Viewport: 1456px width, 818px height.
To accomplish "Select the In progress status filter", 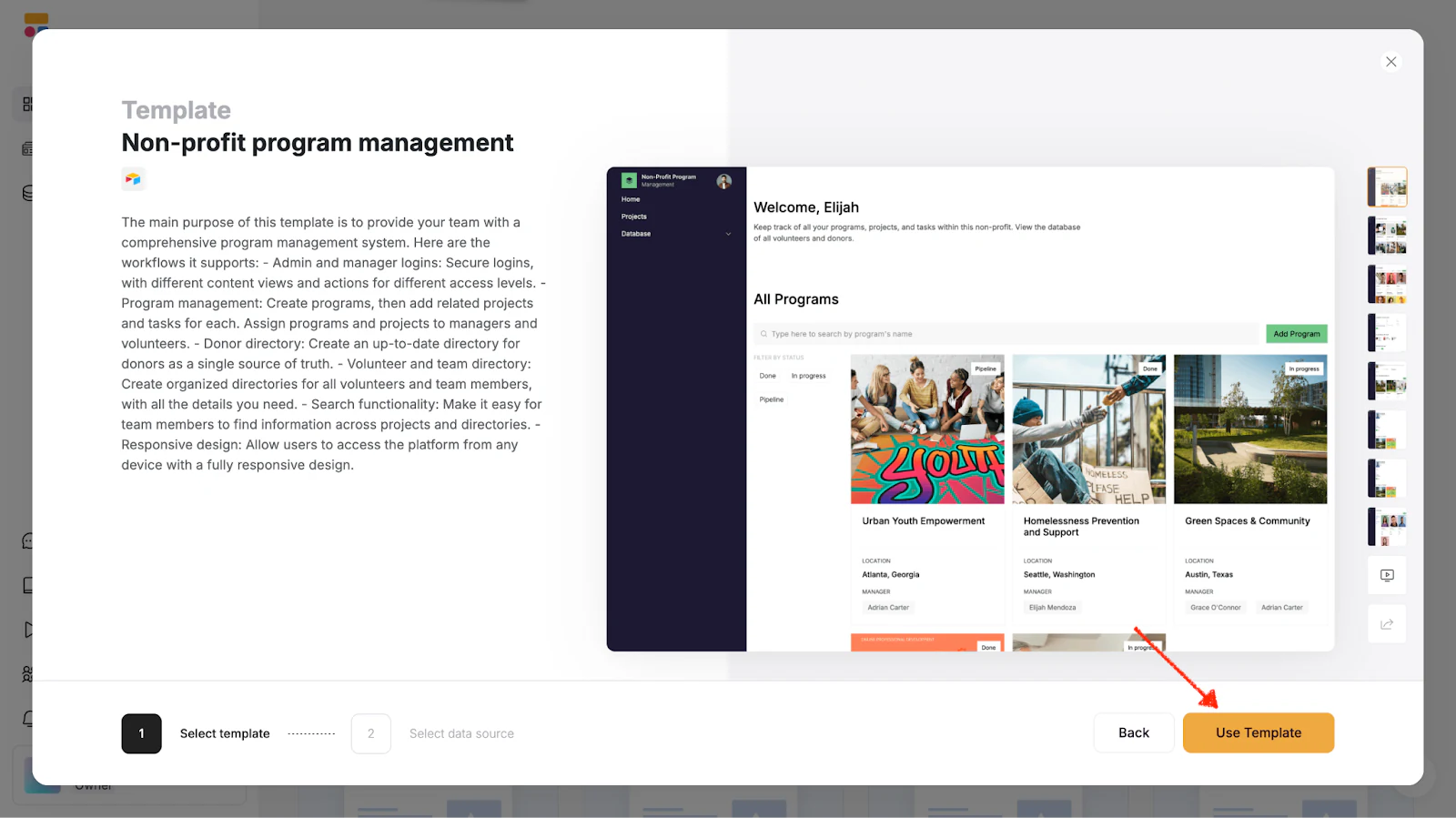I will (809, 376).
